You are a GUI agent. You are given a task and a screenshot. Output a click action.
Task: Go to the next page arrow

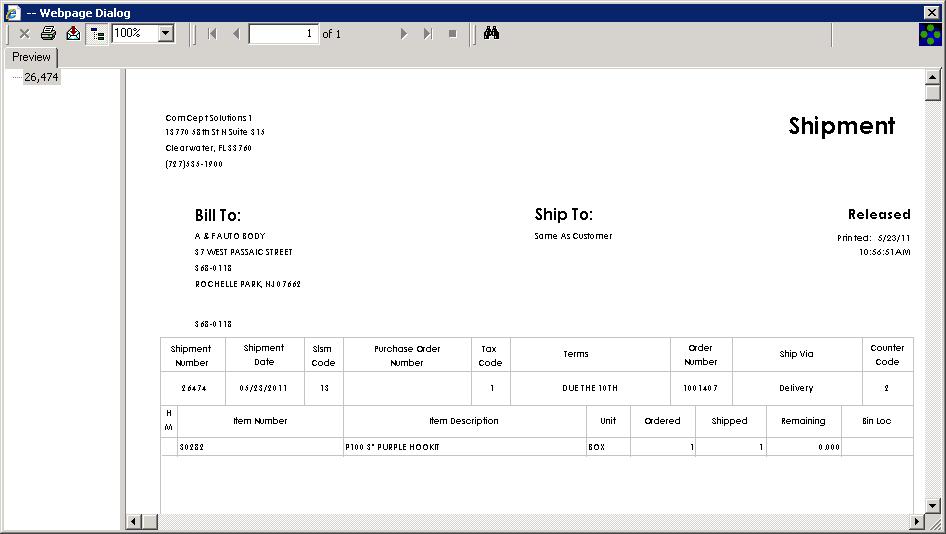[x=404, y=33]
